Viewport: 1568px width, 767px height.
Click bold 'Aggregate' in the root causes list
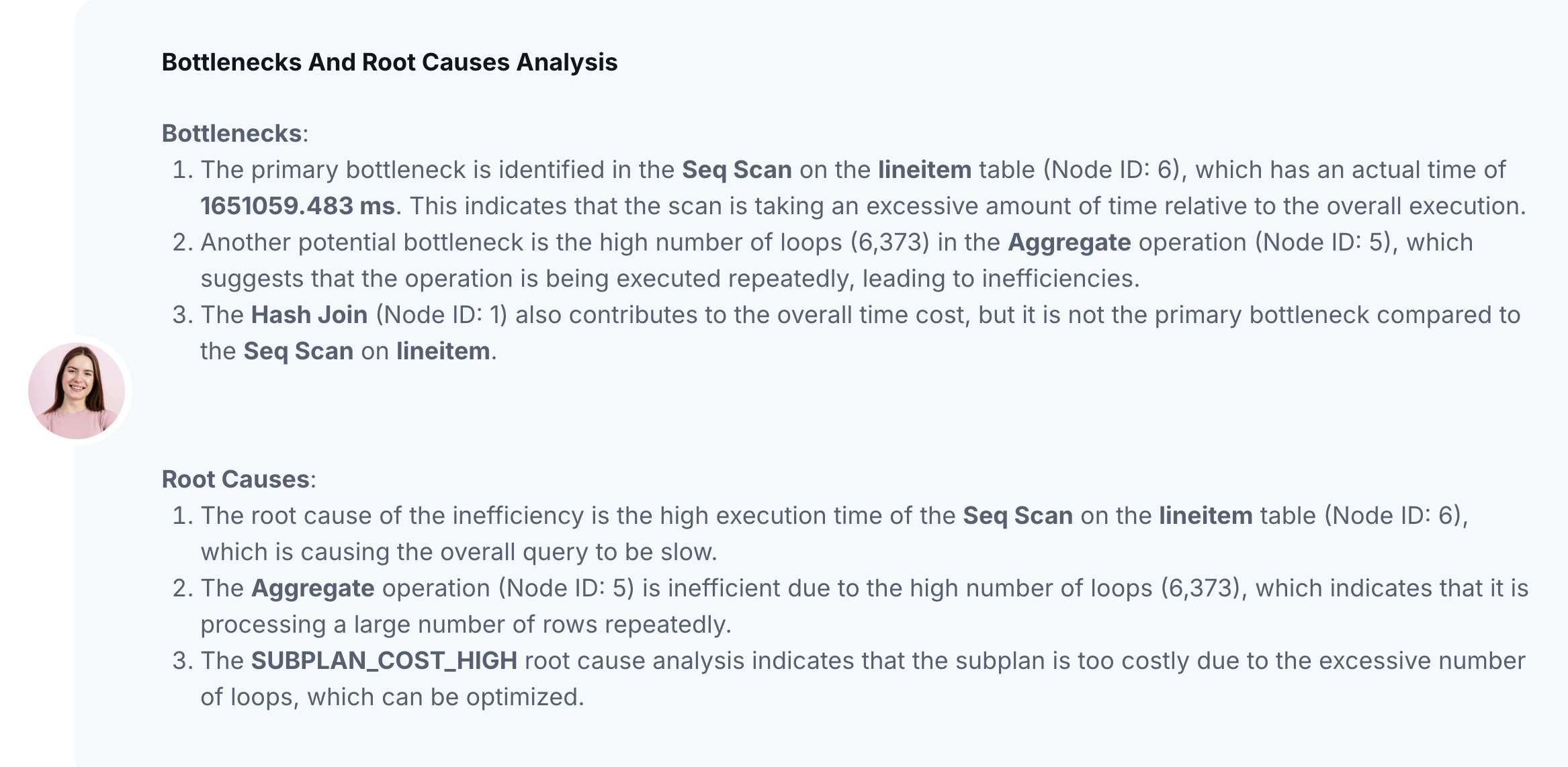313,588
